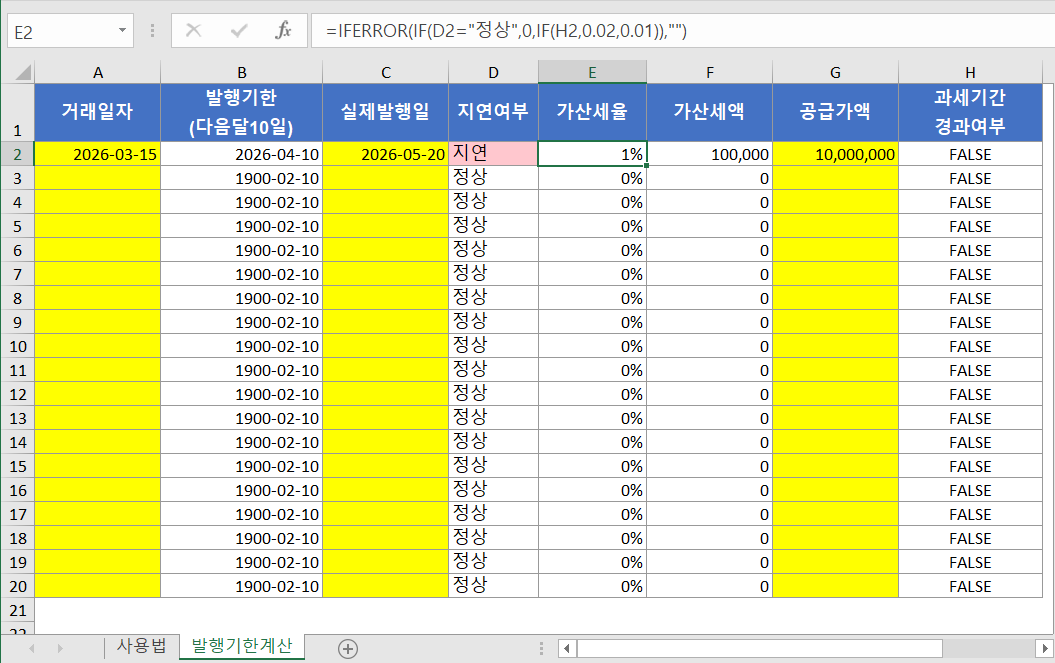This screenshot has height=663, width=1055.
Task: Select cell with date 2026-04-10
Action: (x=242, y=154)
